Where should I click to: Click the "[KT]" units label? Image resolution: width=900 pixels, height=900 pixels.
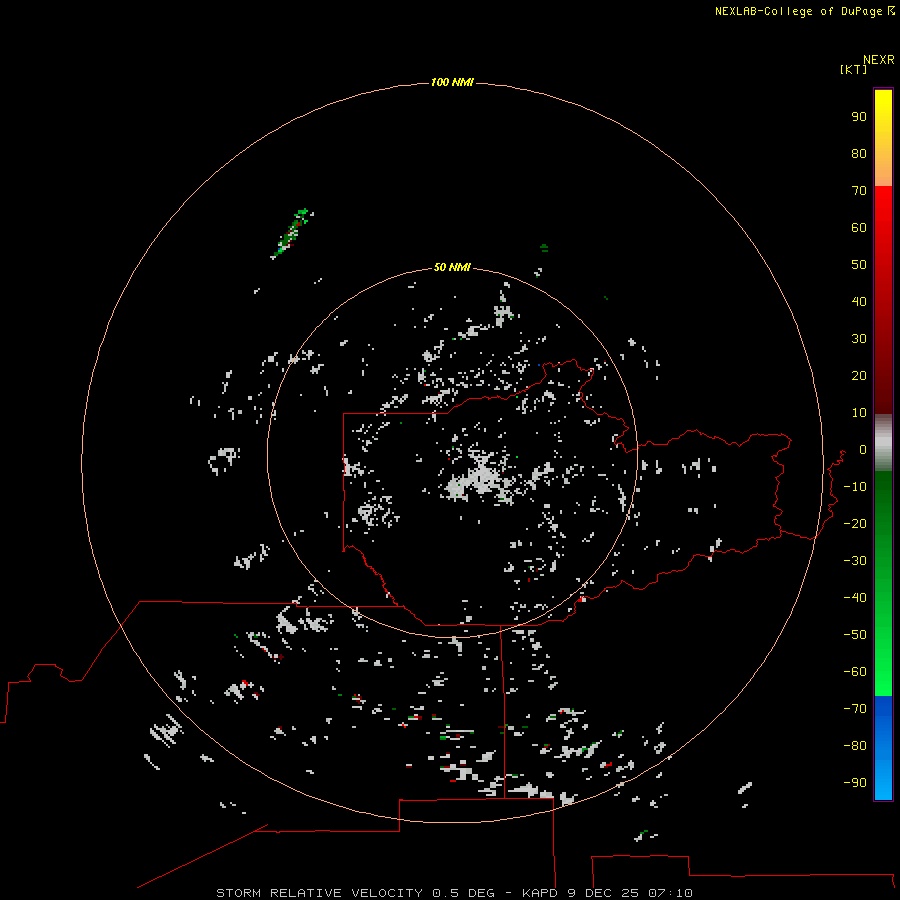tap(853, 70)
